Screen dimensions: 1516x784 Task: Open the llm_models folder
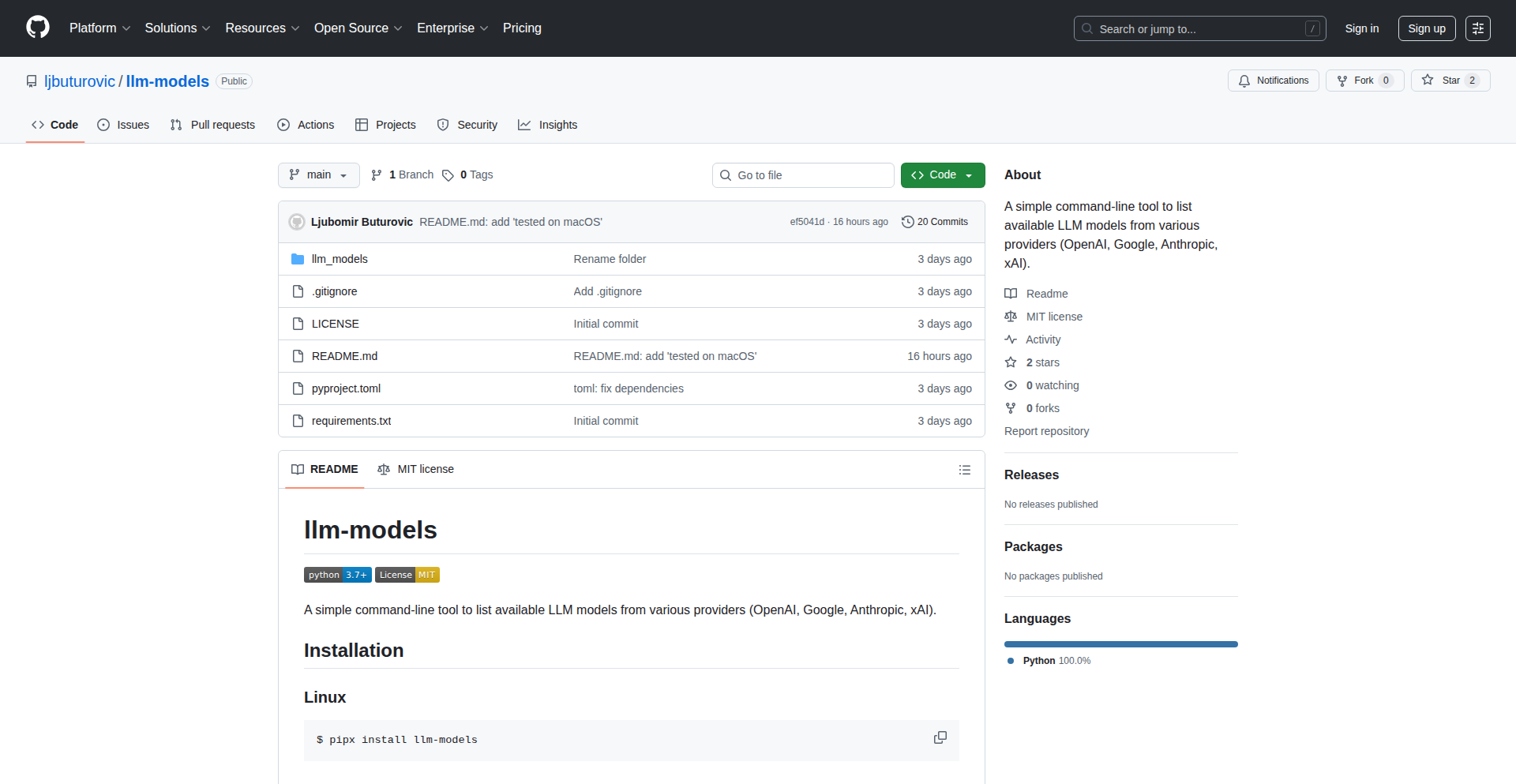coord(340,259)
